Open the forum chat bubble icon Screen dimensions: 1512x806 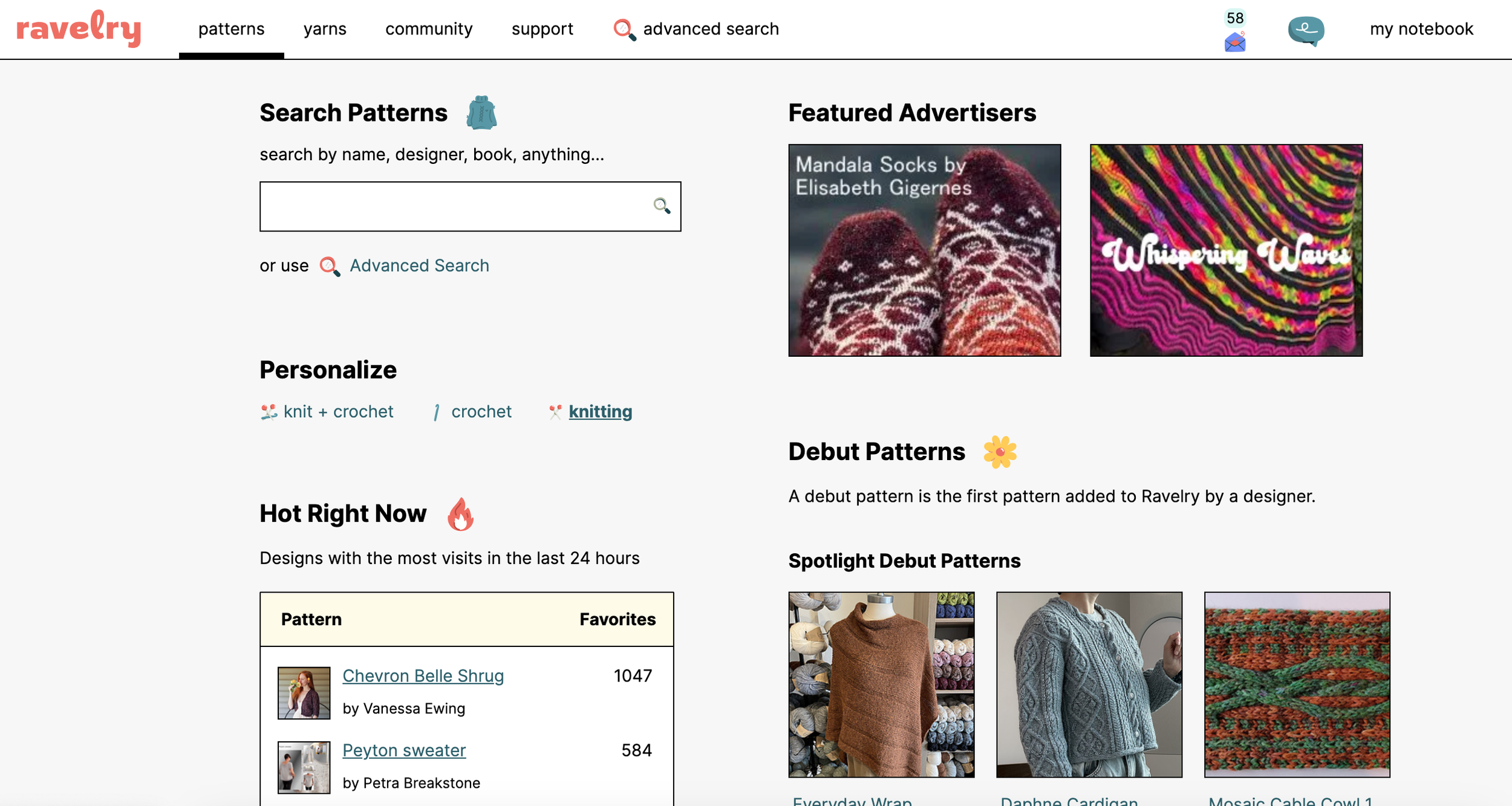pos(1306,30)
